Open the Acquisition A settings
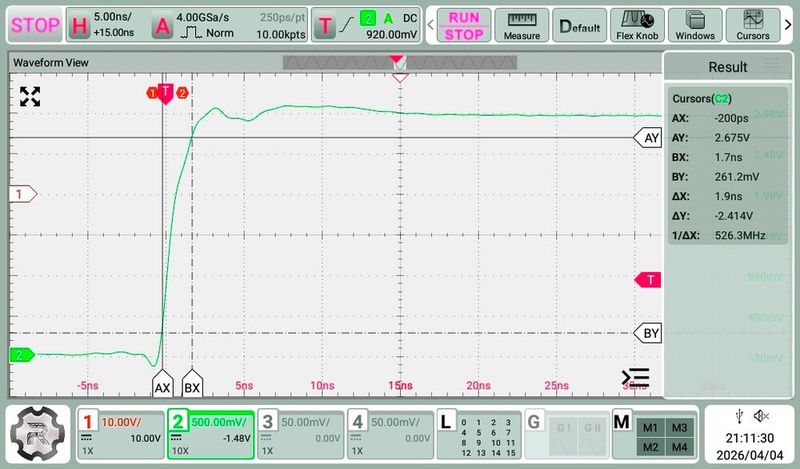 [162, 25]
